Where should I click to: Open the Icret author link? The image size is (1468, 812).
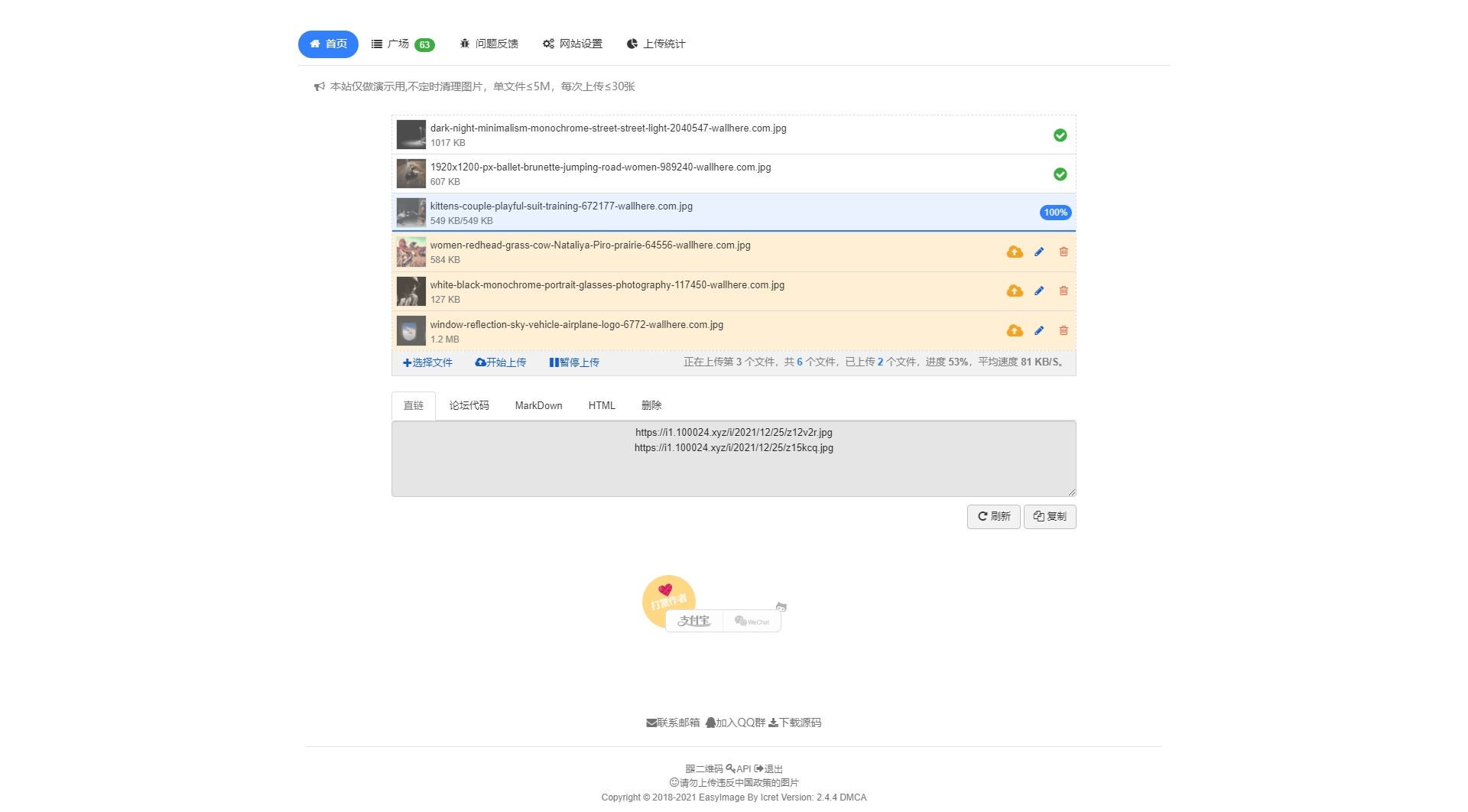[769, 797]
